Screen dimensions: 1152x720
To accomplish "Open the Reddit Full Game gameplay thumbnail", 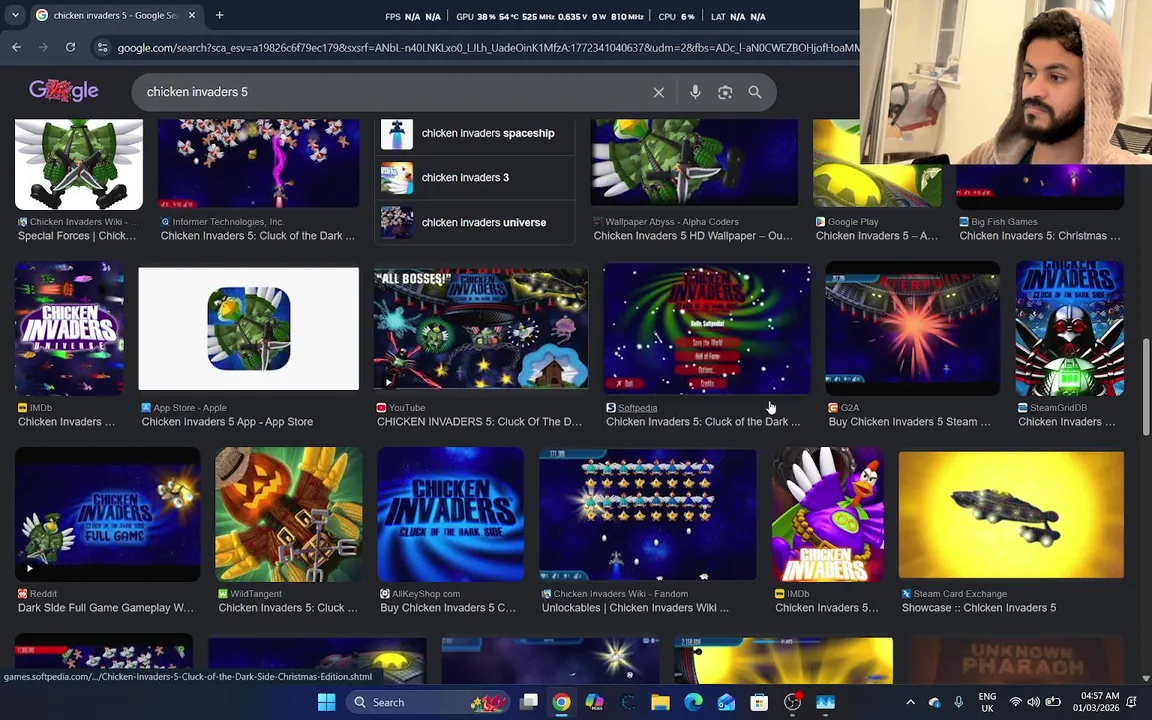I will pos(107,514).
